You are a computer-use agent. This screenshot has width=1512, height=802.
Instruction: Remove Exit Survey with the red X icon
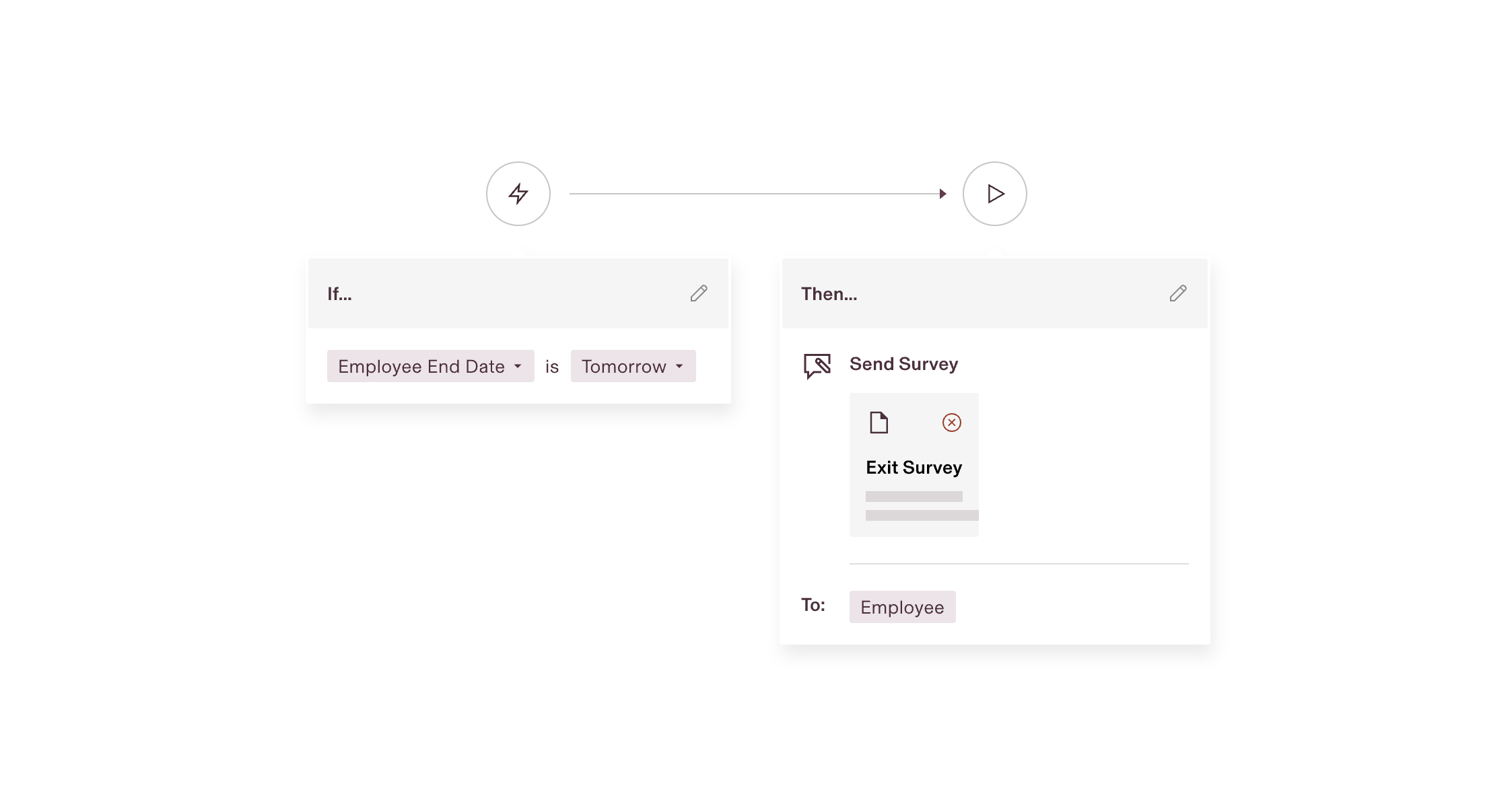pyautogui.click(x=951, y=423)
